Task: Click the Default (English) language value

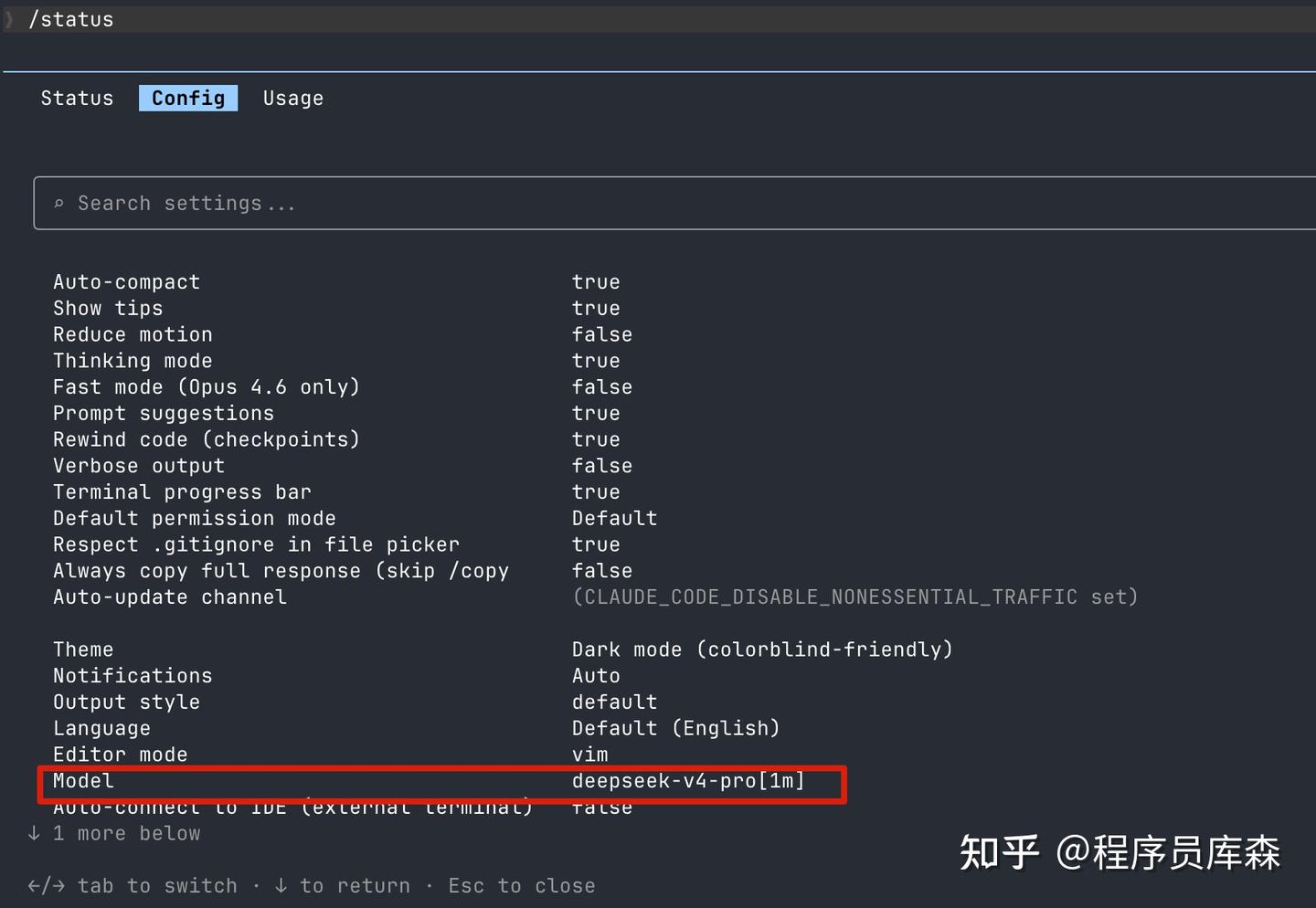Action: click(x=675, y=729)
